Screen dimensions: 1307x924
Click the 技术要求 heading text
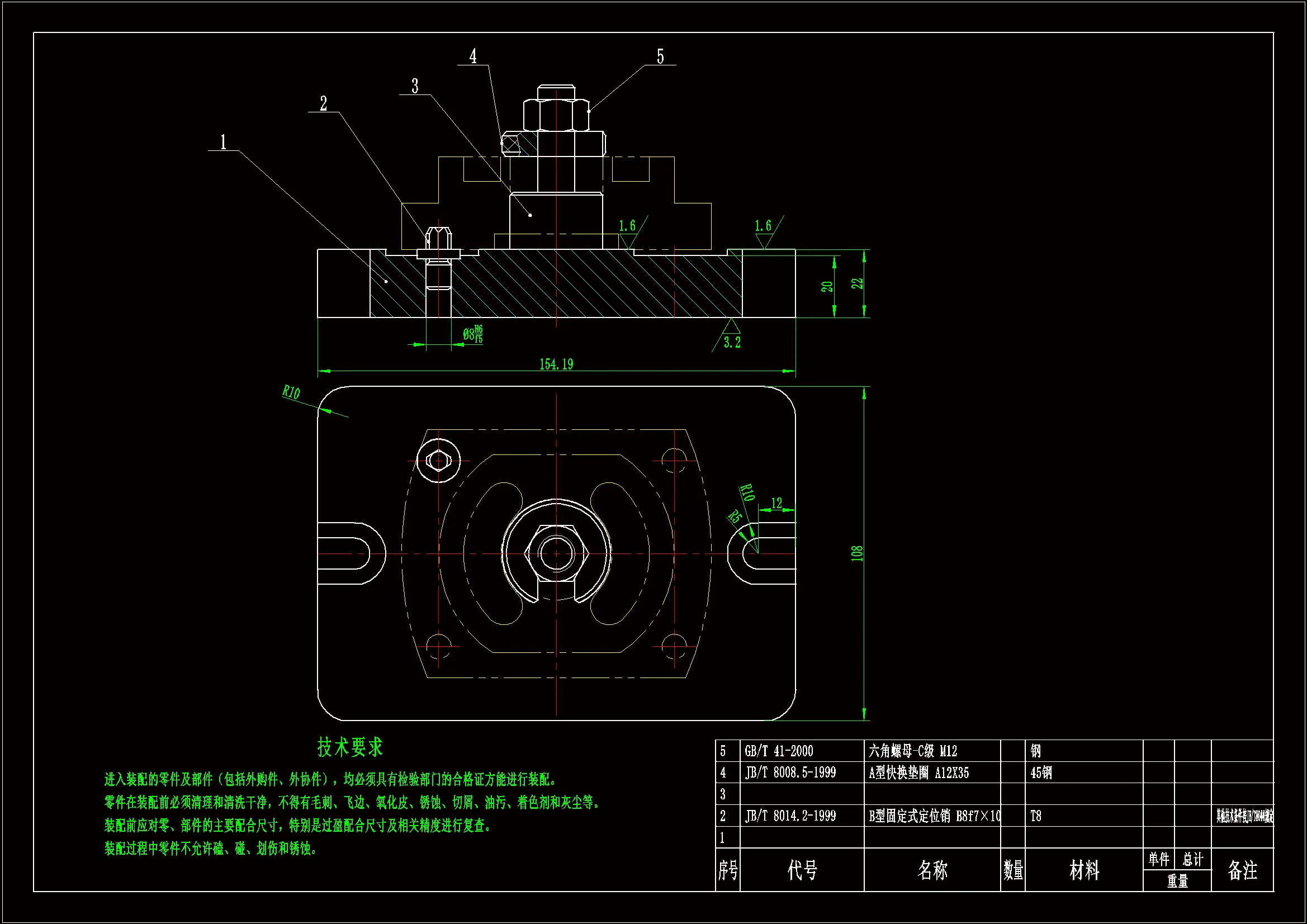(x=349, y=747)
